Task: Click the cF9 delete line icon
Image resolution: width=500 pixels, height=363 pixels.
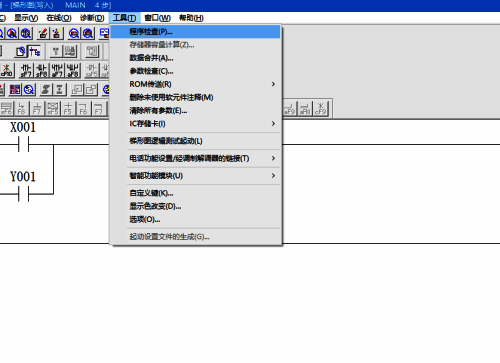Action: (x=320, y=108)
